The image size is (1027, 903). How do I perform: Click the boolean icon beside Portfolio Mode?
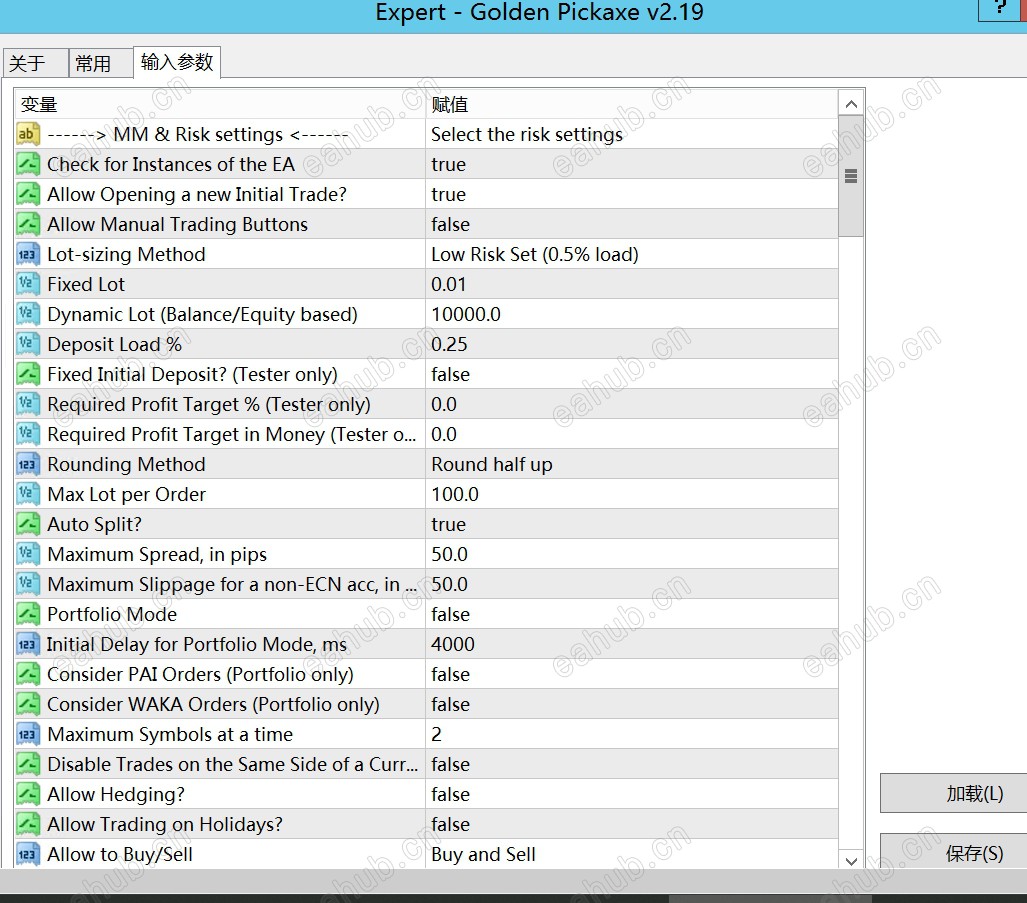pyautogui.click(x=28, y=614)
